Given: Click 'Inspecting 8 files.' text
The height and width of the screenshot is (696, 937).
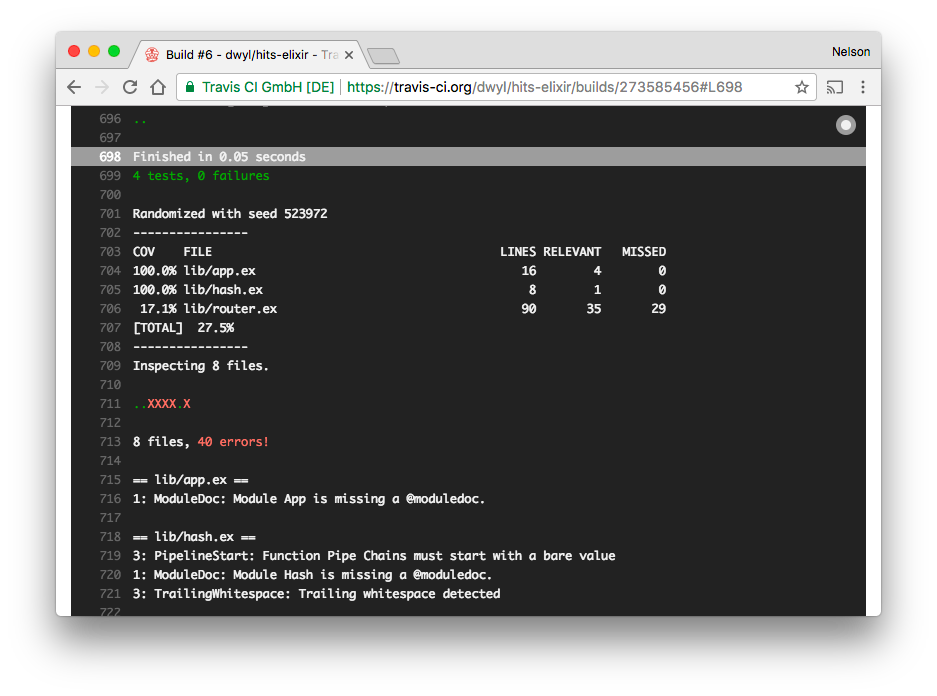Looking at the screenshot, I should [x=201, y=366].
